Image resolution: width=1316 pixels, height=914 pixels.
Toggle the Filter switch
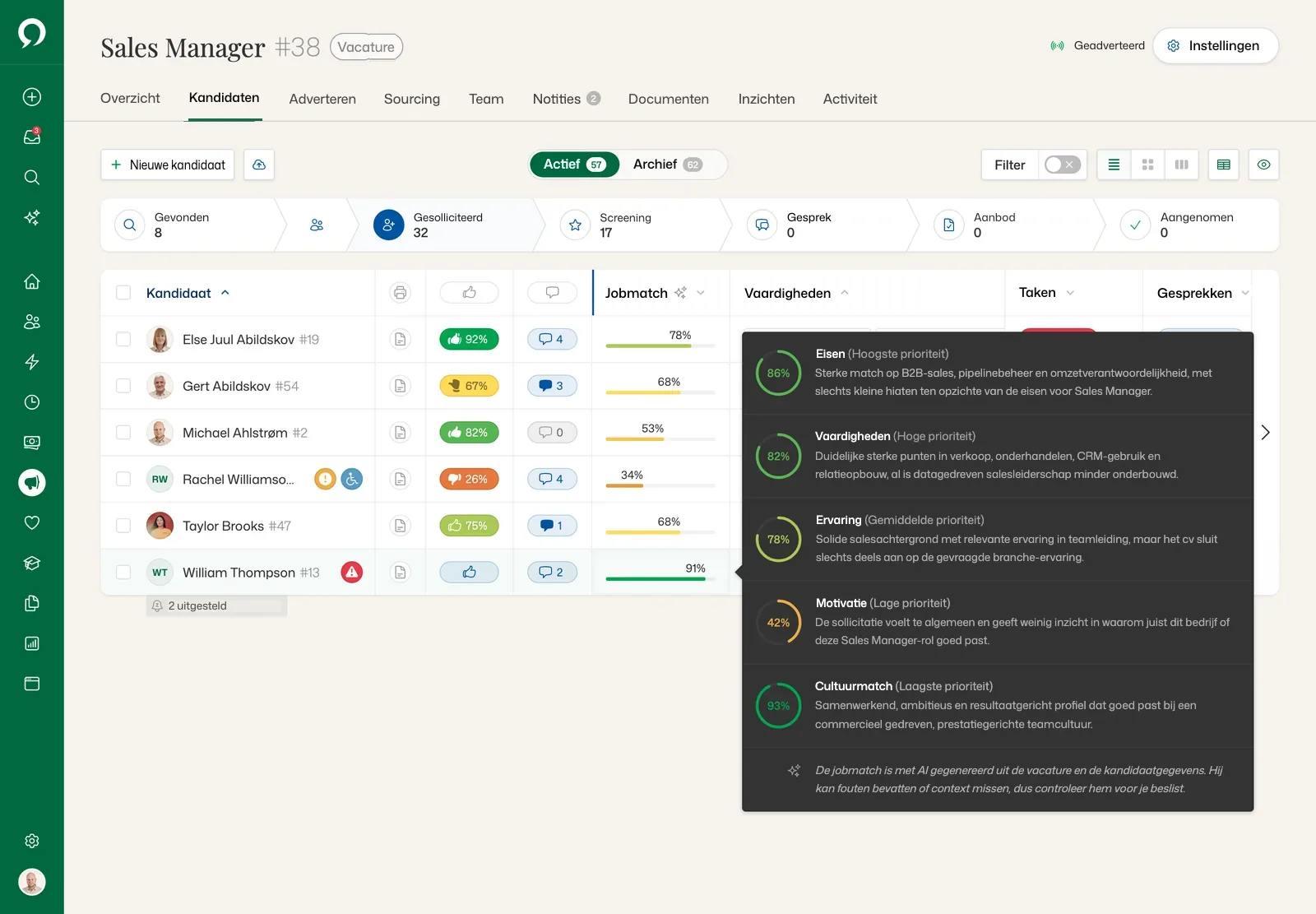[x=1062, y=165]
